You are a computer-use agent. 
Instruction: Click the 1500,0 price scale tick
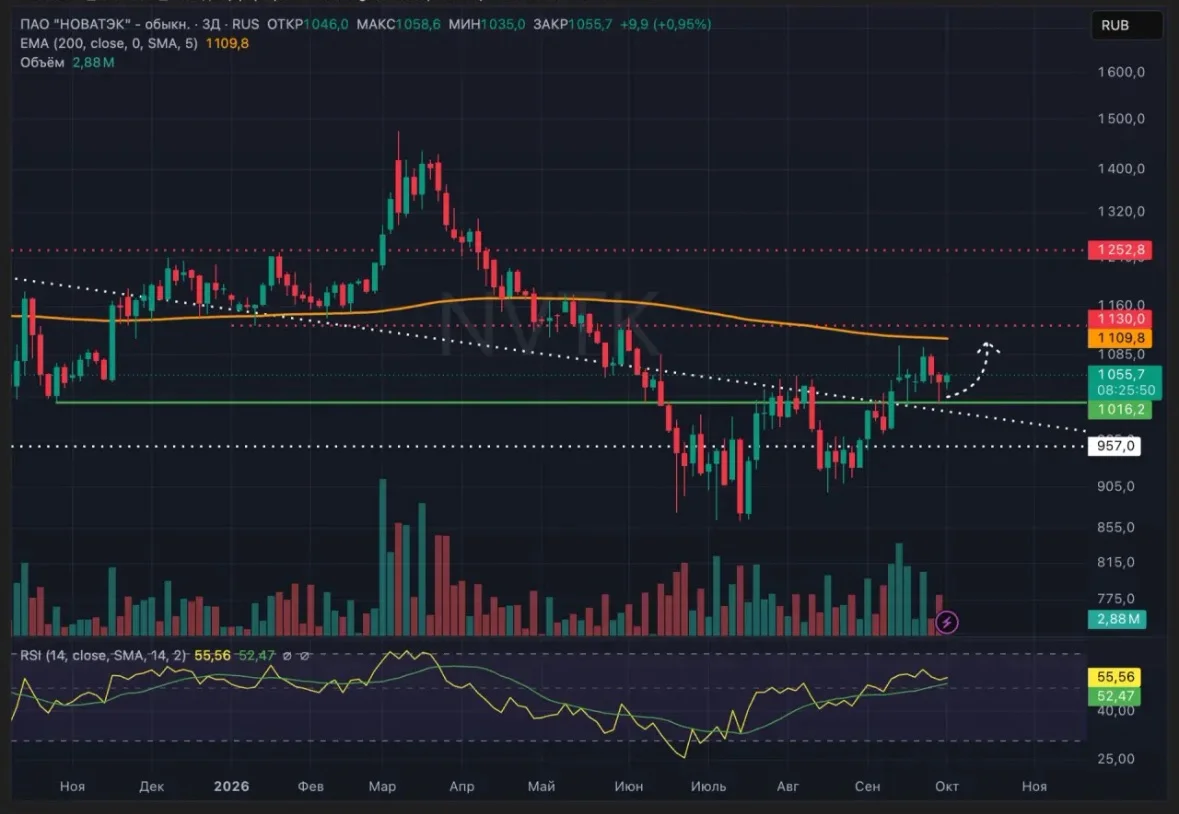pos(1120,119)
